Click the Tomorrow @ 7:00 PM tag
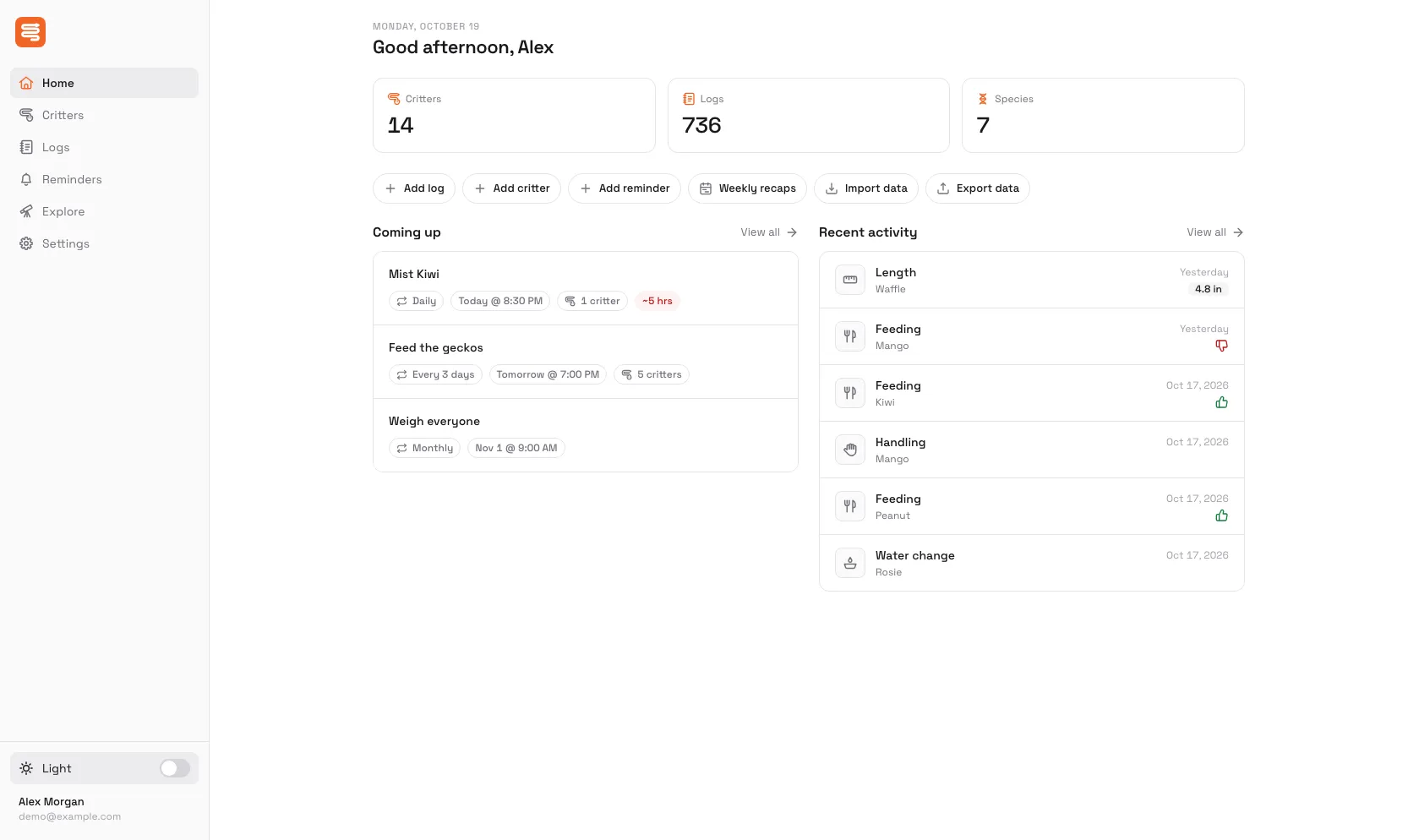This screenshot has width=1408, height=840. (x=548, y=374)
